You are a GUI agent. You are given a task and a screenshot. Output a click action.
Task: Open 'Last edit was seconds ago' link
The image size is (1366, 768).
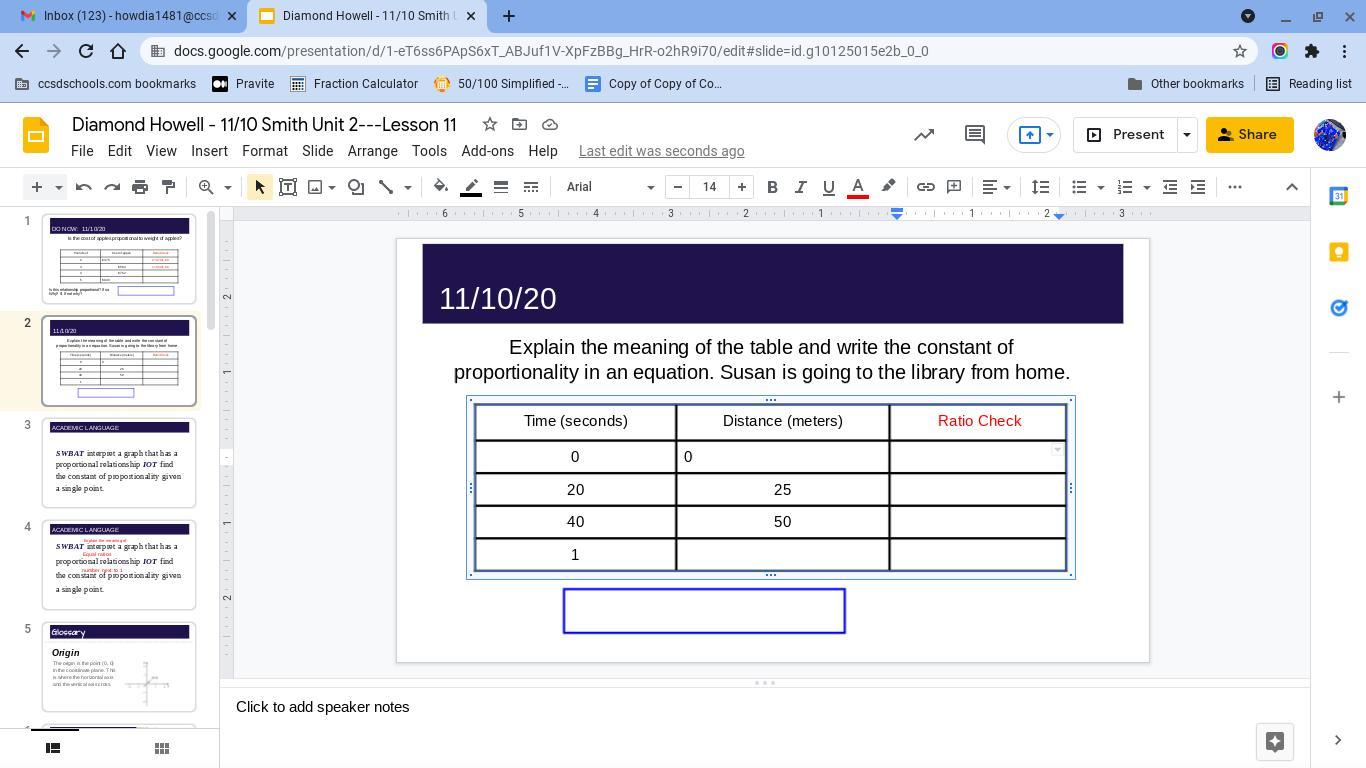pyautogui.click(x=661, y=151)
